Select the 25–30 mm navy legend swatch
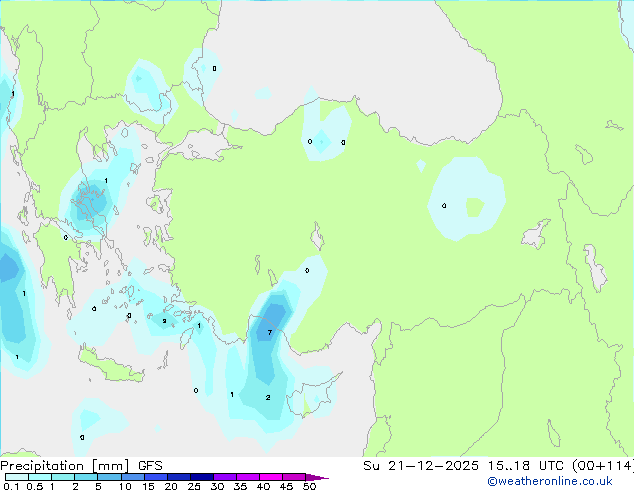The width and height of the screenshot is (634, 490). (202, 477)
